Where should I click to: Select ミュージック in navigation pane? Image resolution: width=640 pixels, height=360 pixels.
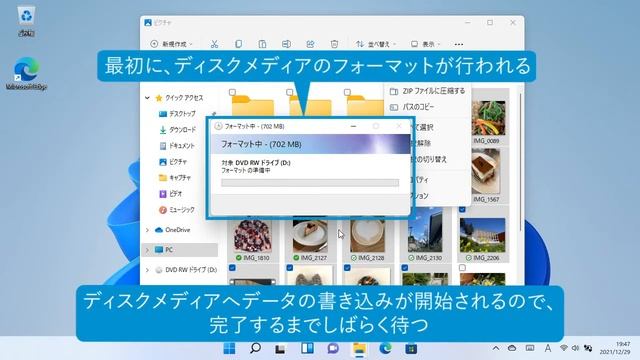176,210
